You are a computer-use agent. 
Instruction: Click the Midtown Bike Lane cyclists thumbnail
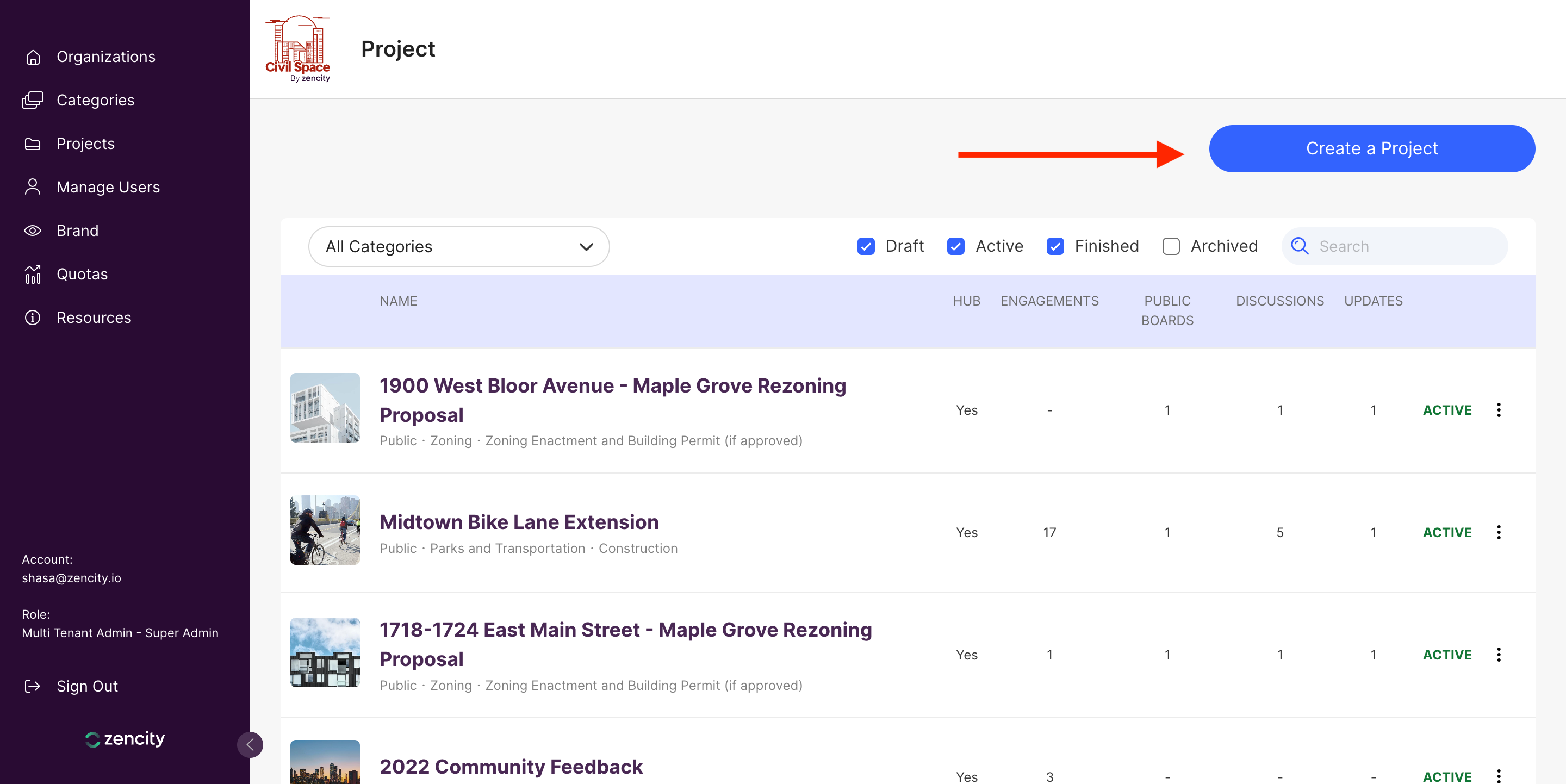(x=325, y=531)
